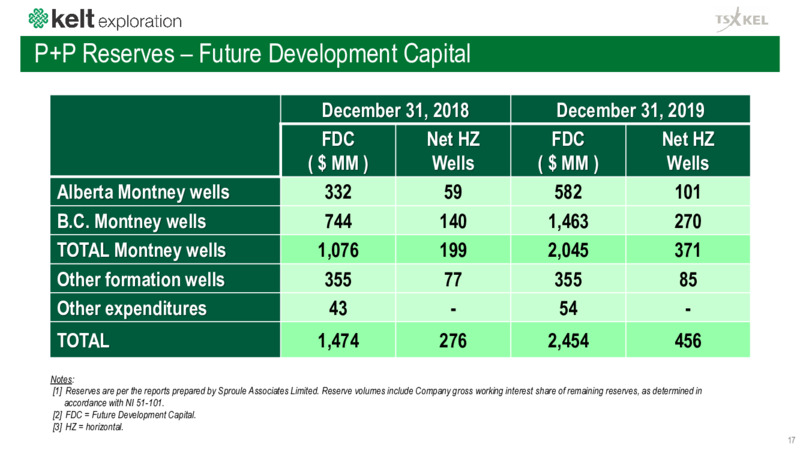Select note [1] about Sproule Associates Limited reserves
800x450 pixels.
[377, 397]
